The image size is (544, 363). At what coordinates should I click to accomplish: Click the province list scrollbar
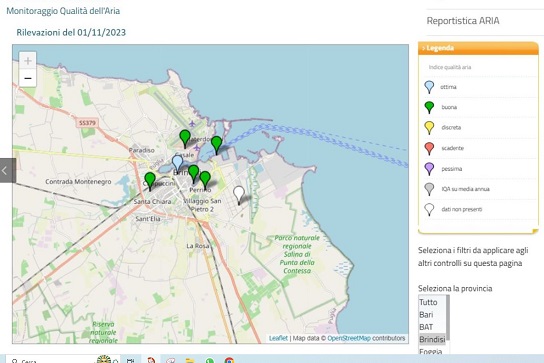click(448, 318)
